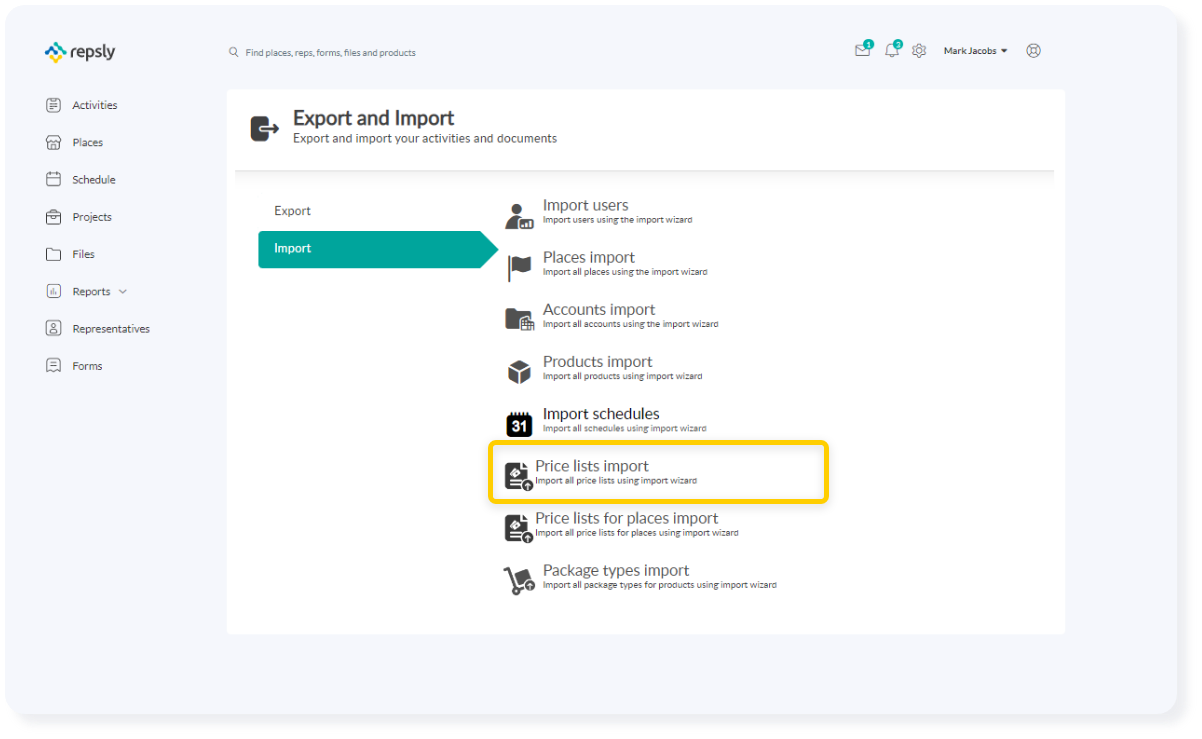Open the Places import link

589,258
